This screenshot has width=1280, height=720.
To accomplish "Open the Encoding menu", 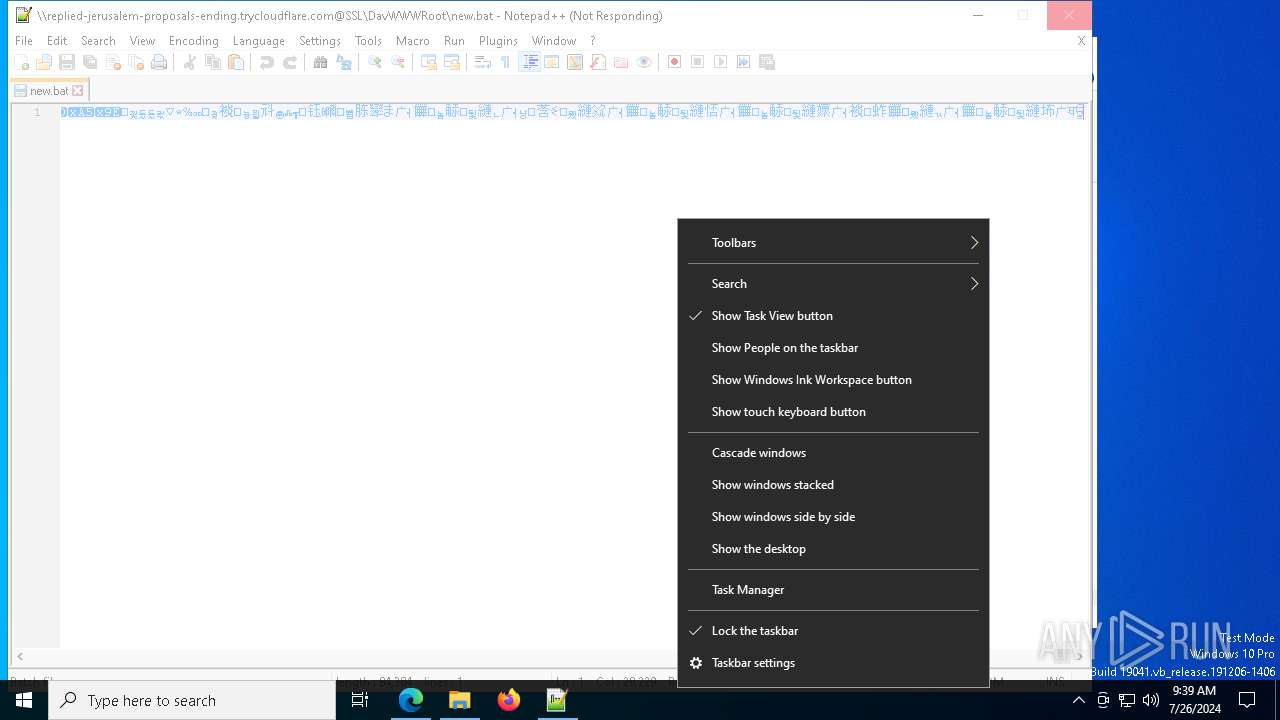I will [194, 41].
